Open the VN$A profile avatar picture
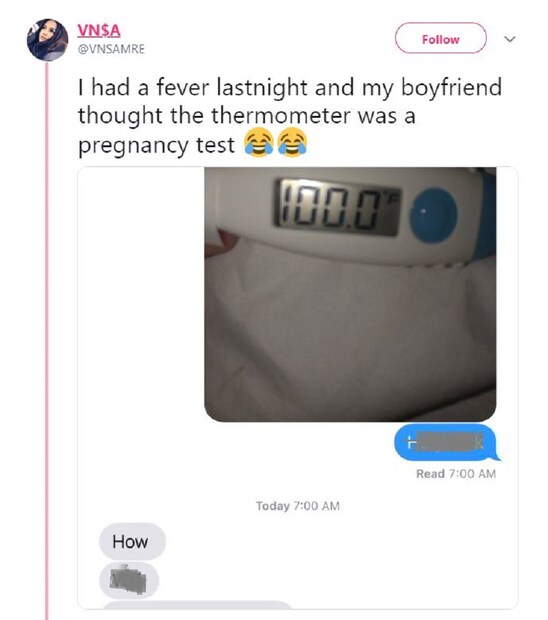Viewport: 548px width, 620px height. tap(47, 40)
